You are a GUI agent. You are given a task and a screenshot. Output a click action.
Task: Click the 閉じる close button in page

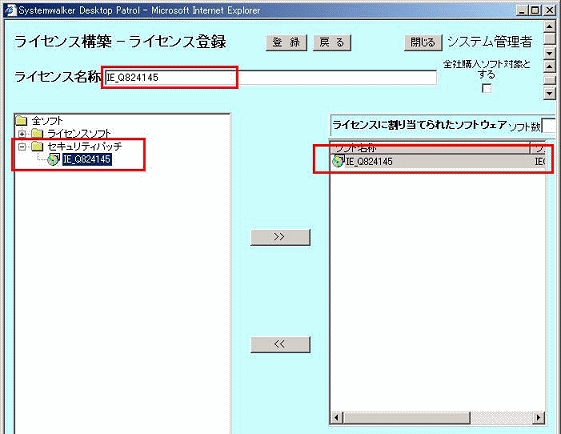pyautogui.click(x=423, y=43)
